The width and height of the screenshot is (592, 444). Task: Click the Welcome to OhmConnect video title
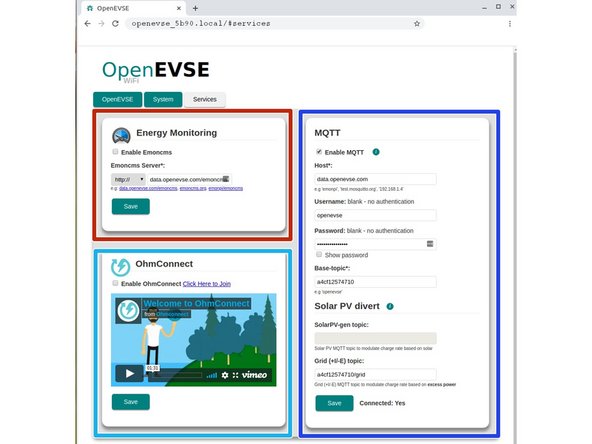(x=196, y=303)
